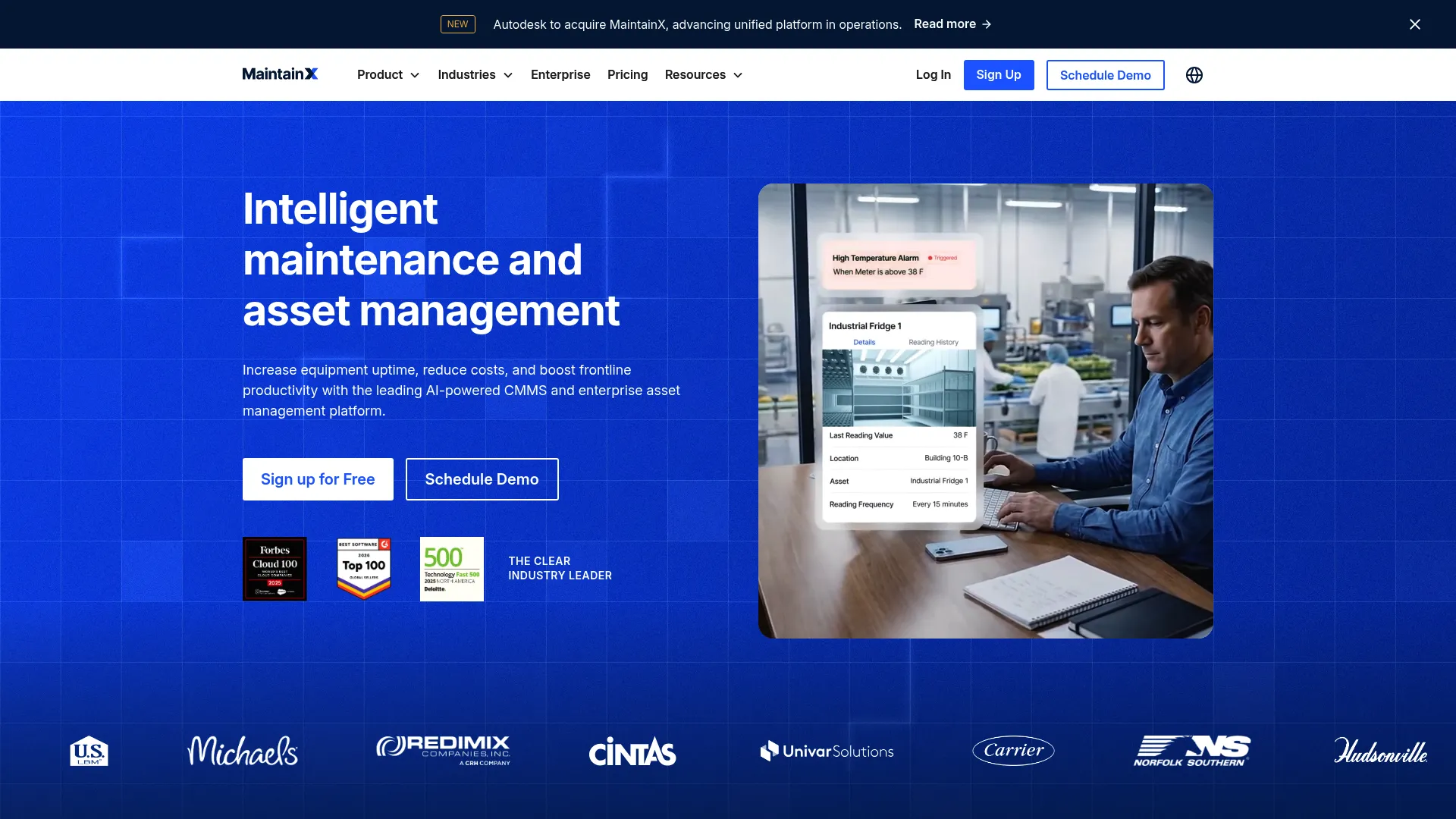Click the G2 Top 100 badge
This screenshot has width=1456, height=819.
click(x=364, y=569)
